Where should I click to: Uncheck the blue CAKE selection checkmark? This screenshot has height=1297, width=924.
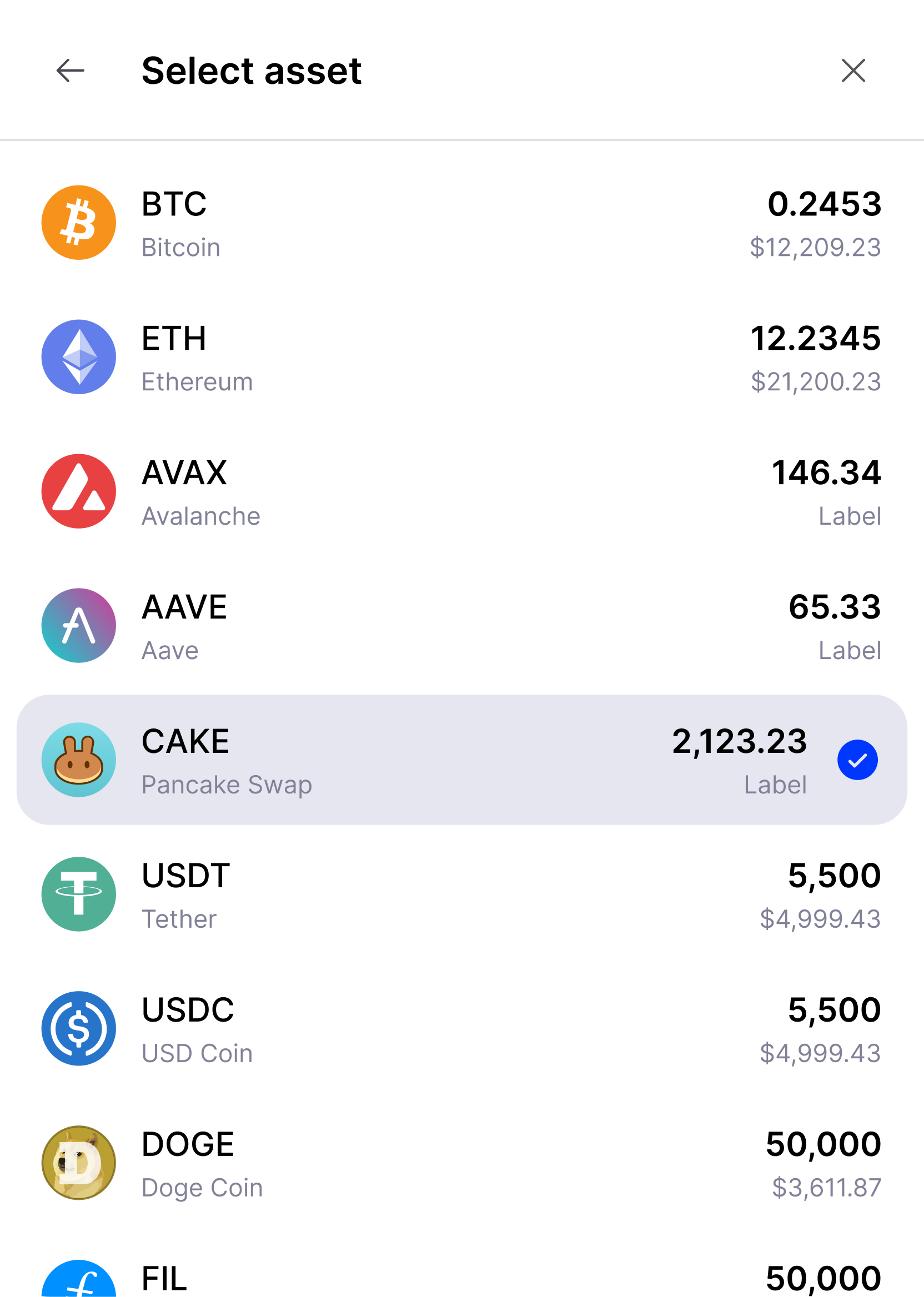(857, 760)
